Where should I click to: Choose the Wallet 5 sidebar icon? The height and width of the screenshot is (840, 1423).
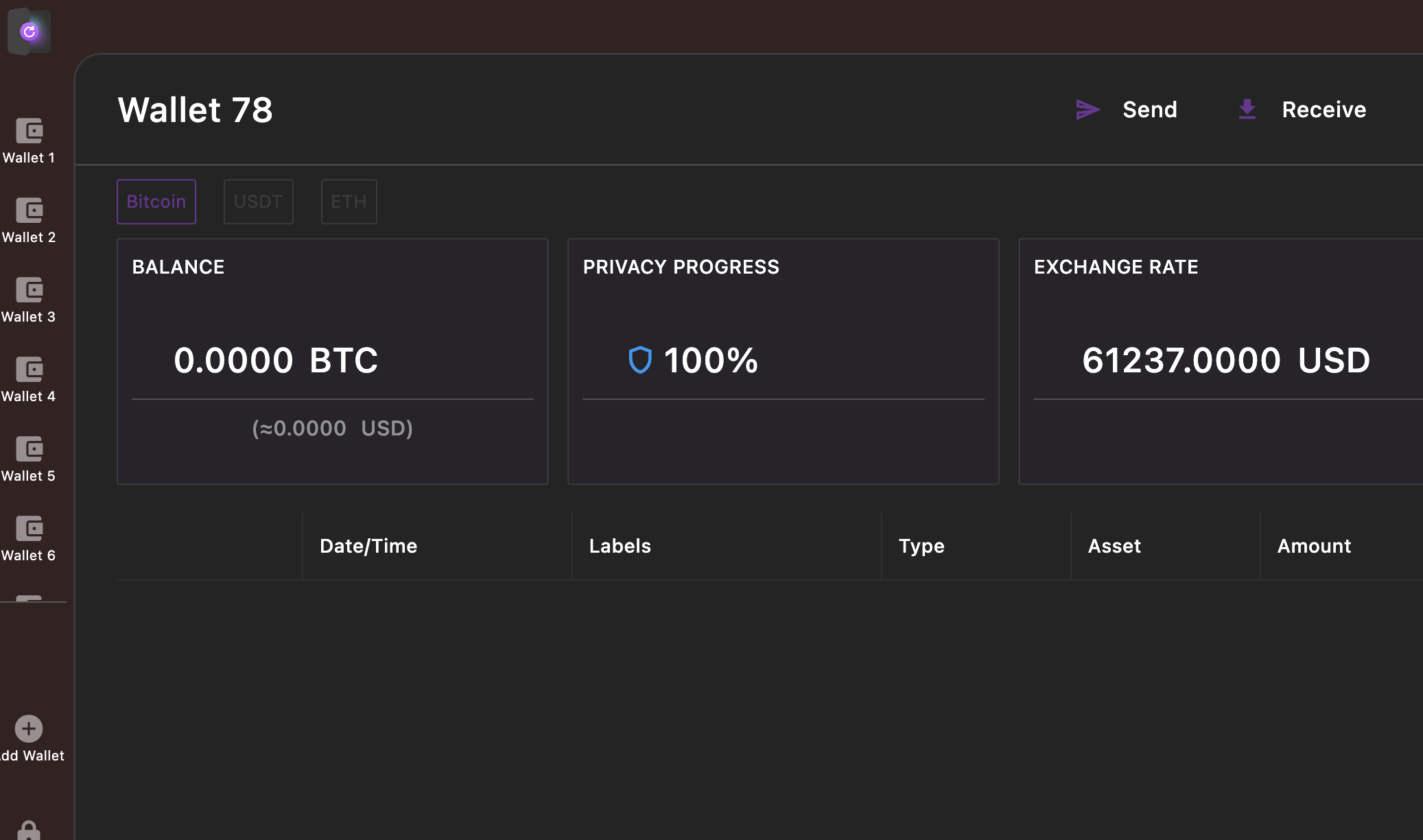(x=29, y=449)
